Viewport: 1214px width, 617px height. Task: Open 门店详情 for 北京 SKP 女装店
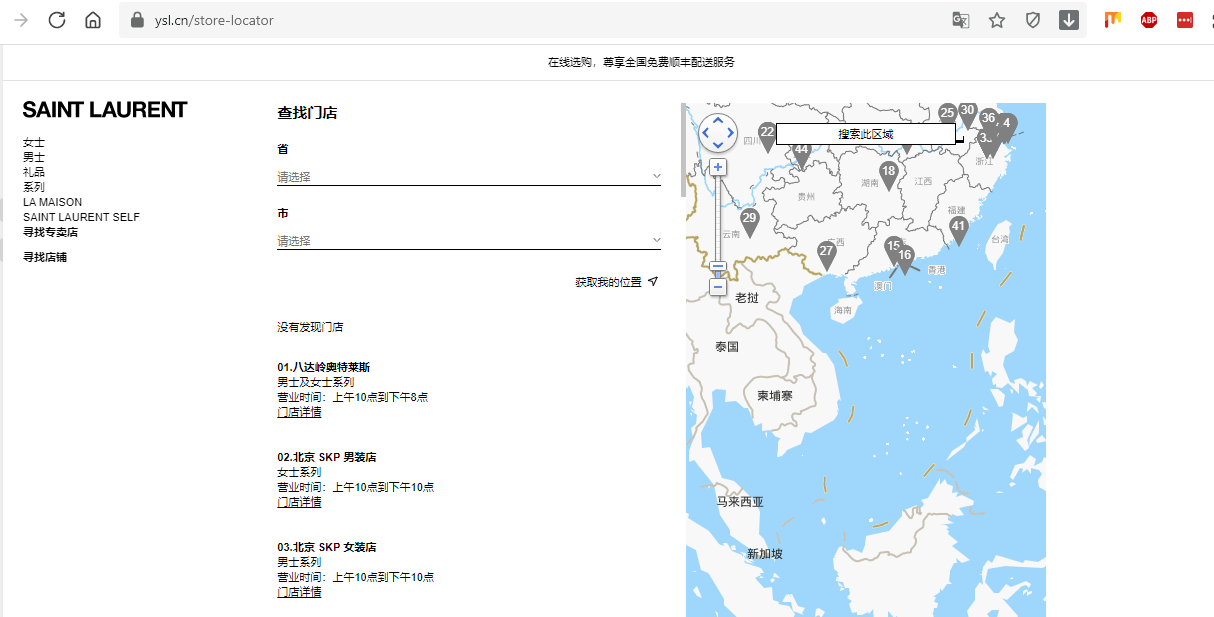(299, 592)
